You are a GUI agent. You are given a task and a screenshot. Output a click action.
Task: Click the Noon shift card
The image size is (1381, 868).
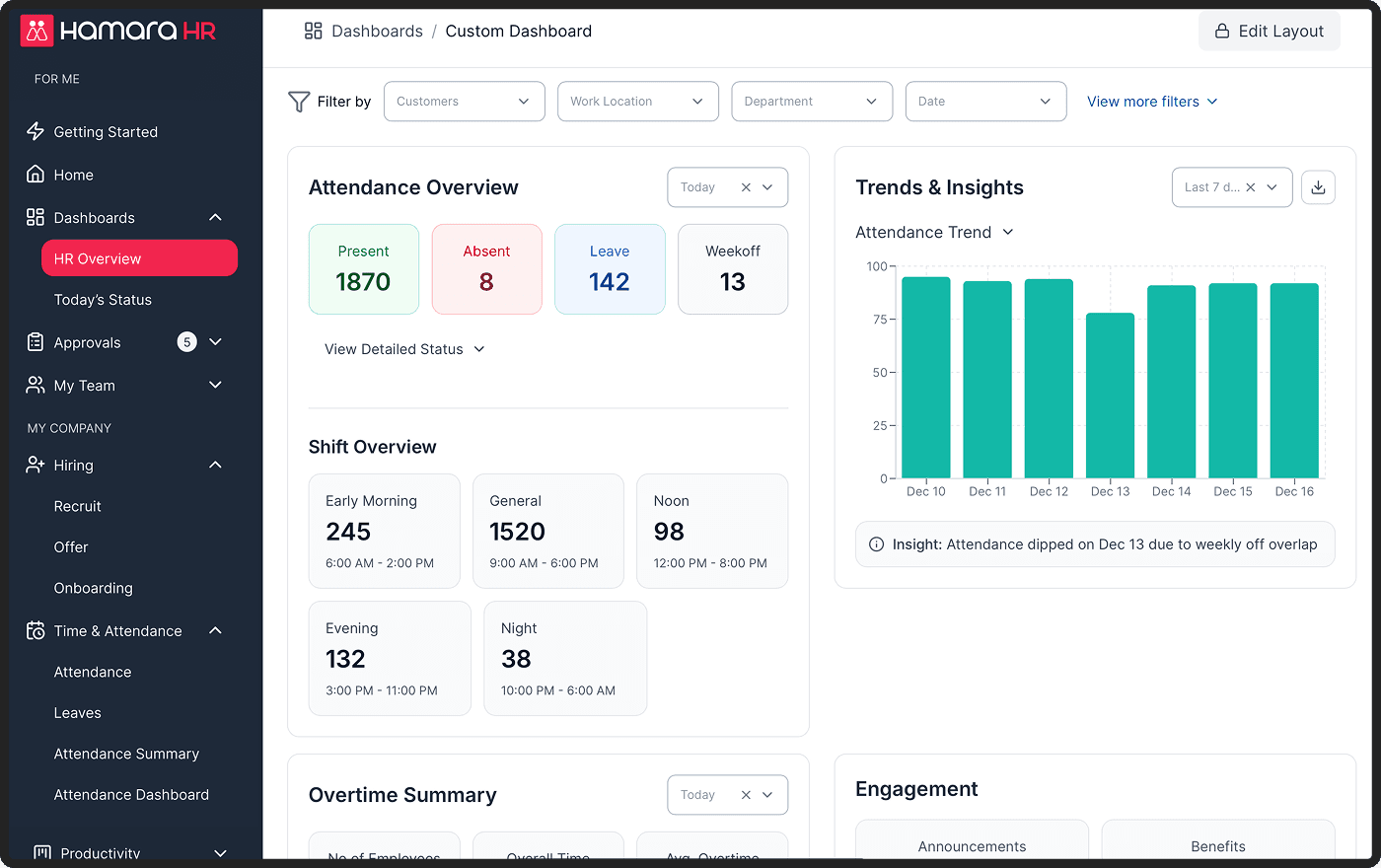pyautogui.click(x=712, y=531)
